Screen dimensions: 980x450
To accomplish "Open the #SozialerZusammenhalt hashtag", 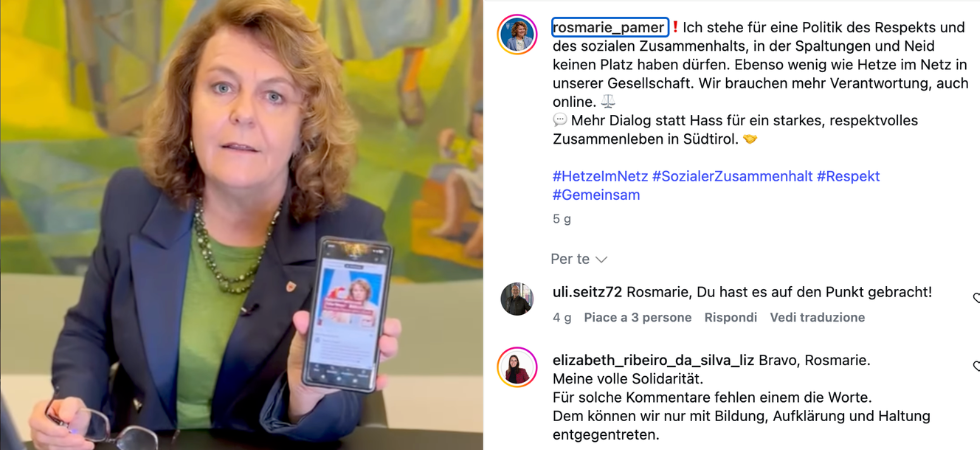I will point(732,176).
